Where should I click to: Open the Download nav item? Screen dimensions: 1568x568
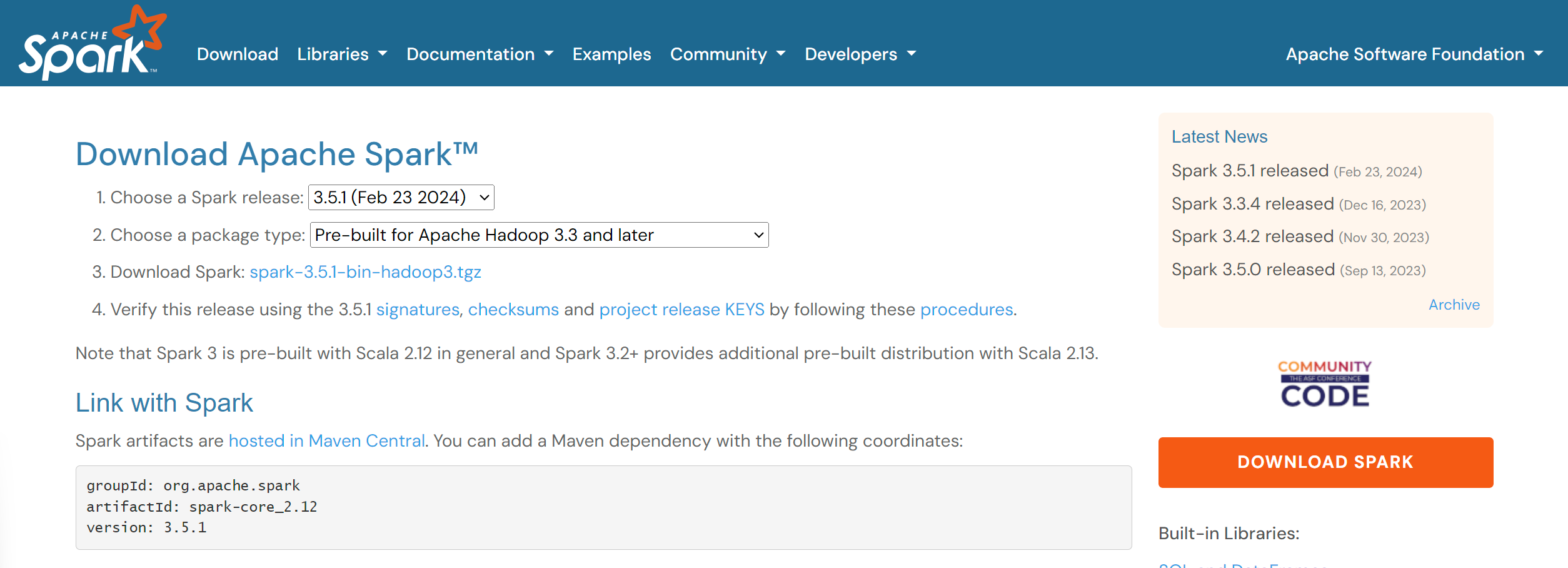238,54
